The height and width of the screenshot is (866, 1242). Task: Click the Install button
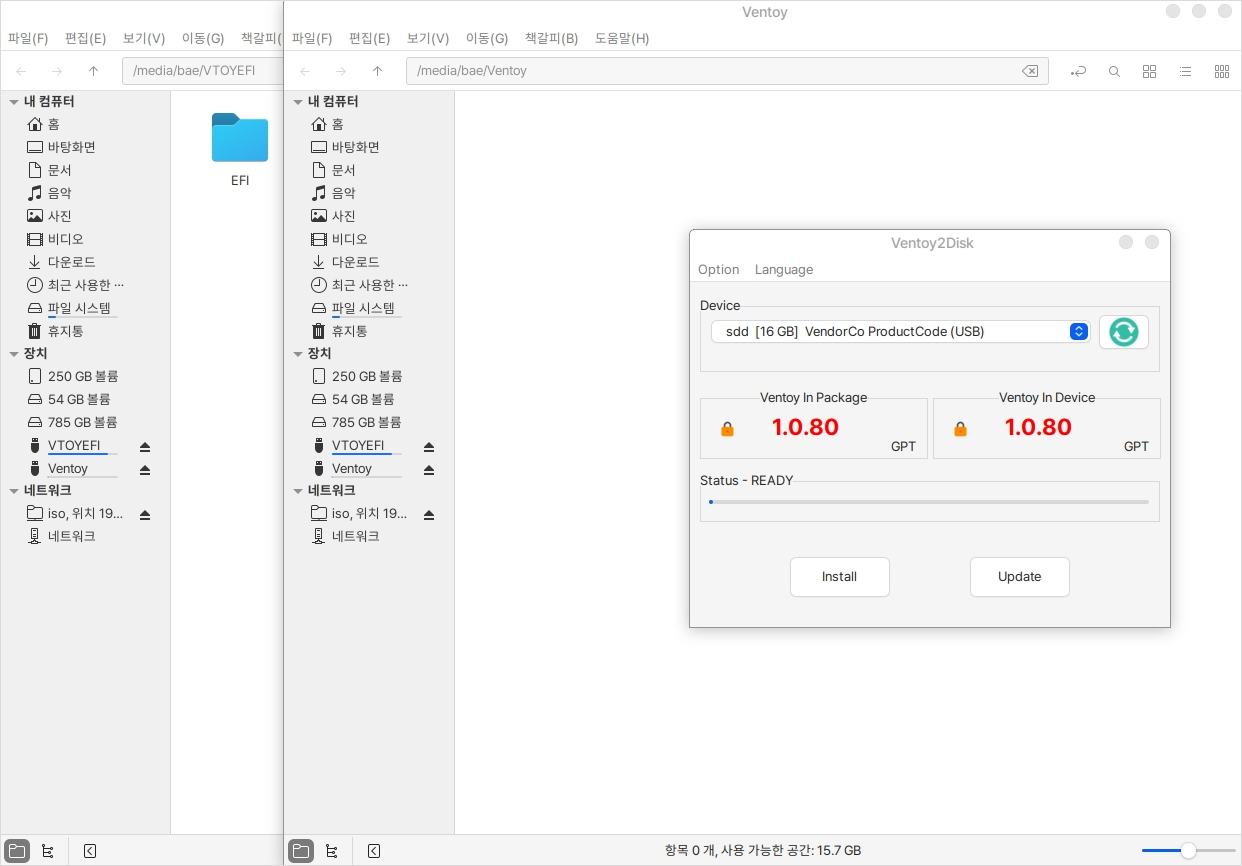click(839, 577)
